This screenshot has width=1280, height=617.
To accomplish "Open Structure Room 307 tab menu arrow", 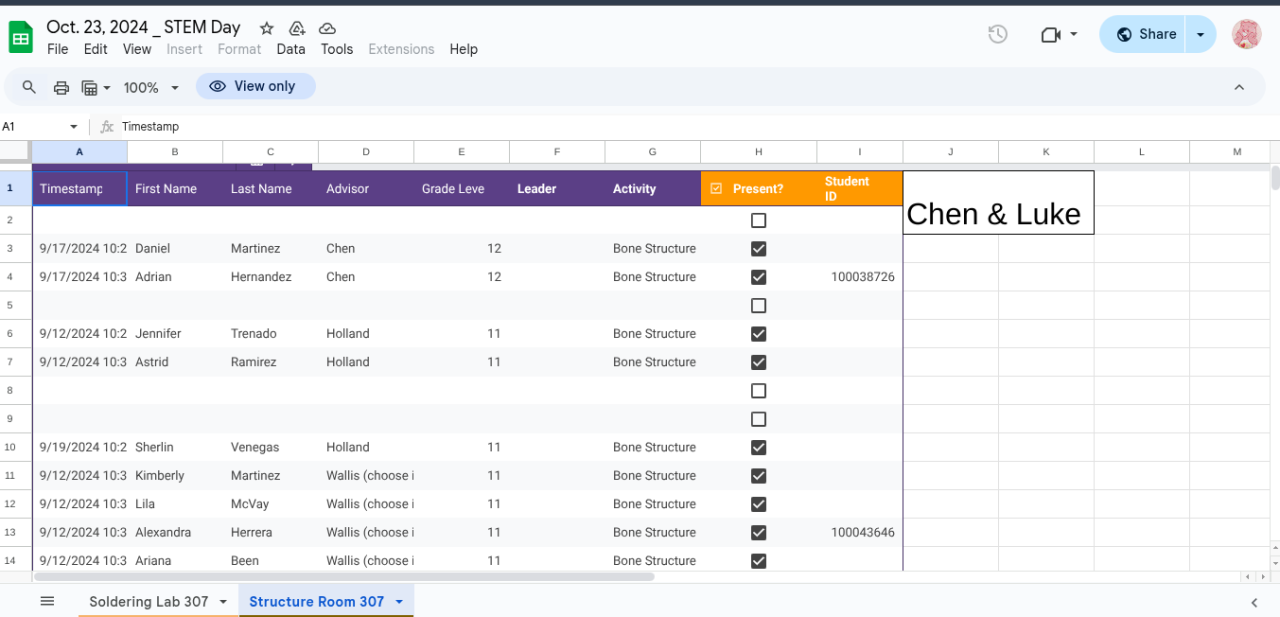I will pos(399,601).
